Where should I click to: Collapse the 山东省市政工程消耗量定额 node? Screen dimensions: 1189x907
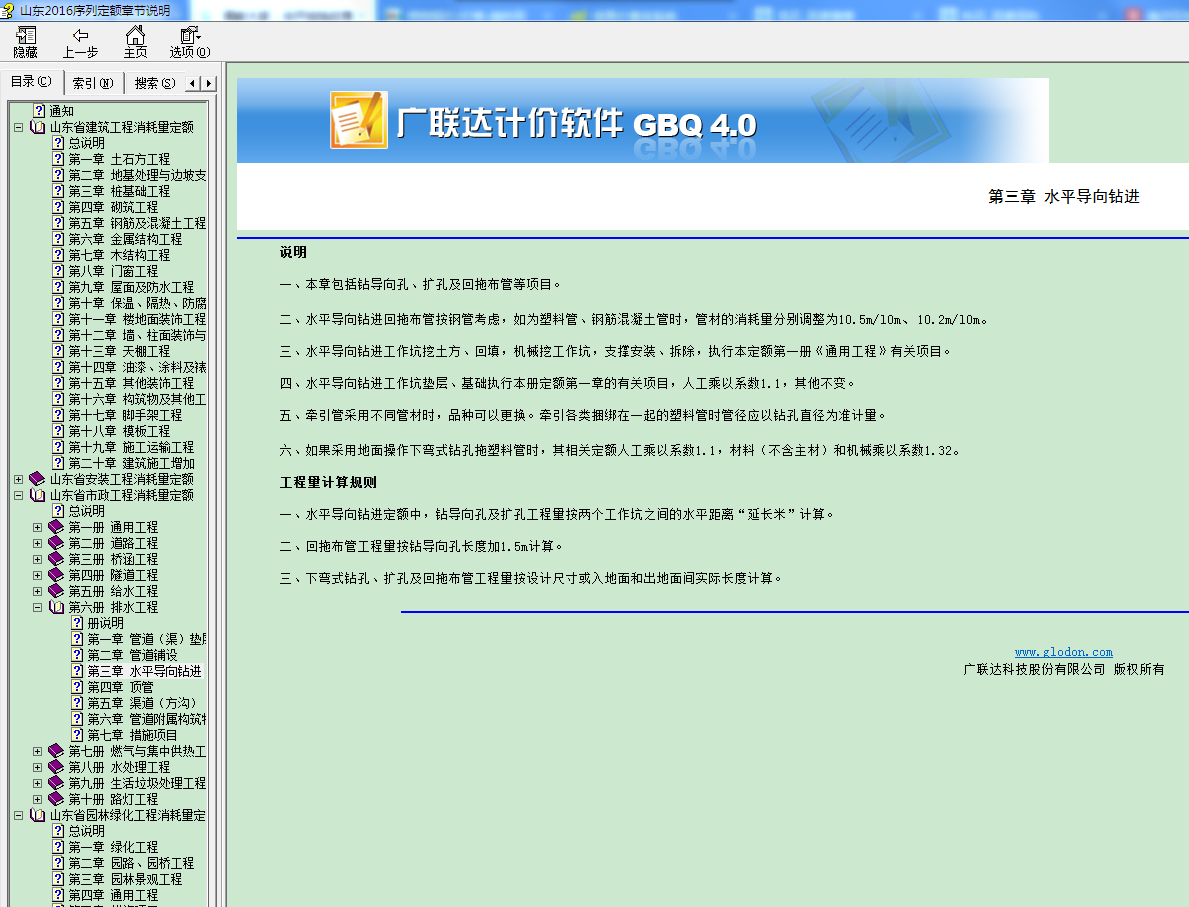[18, 495]
